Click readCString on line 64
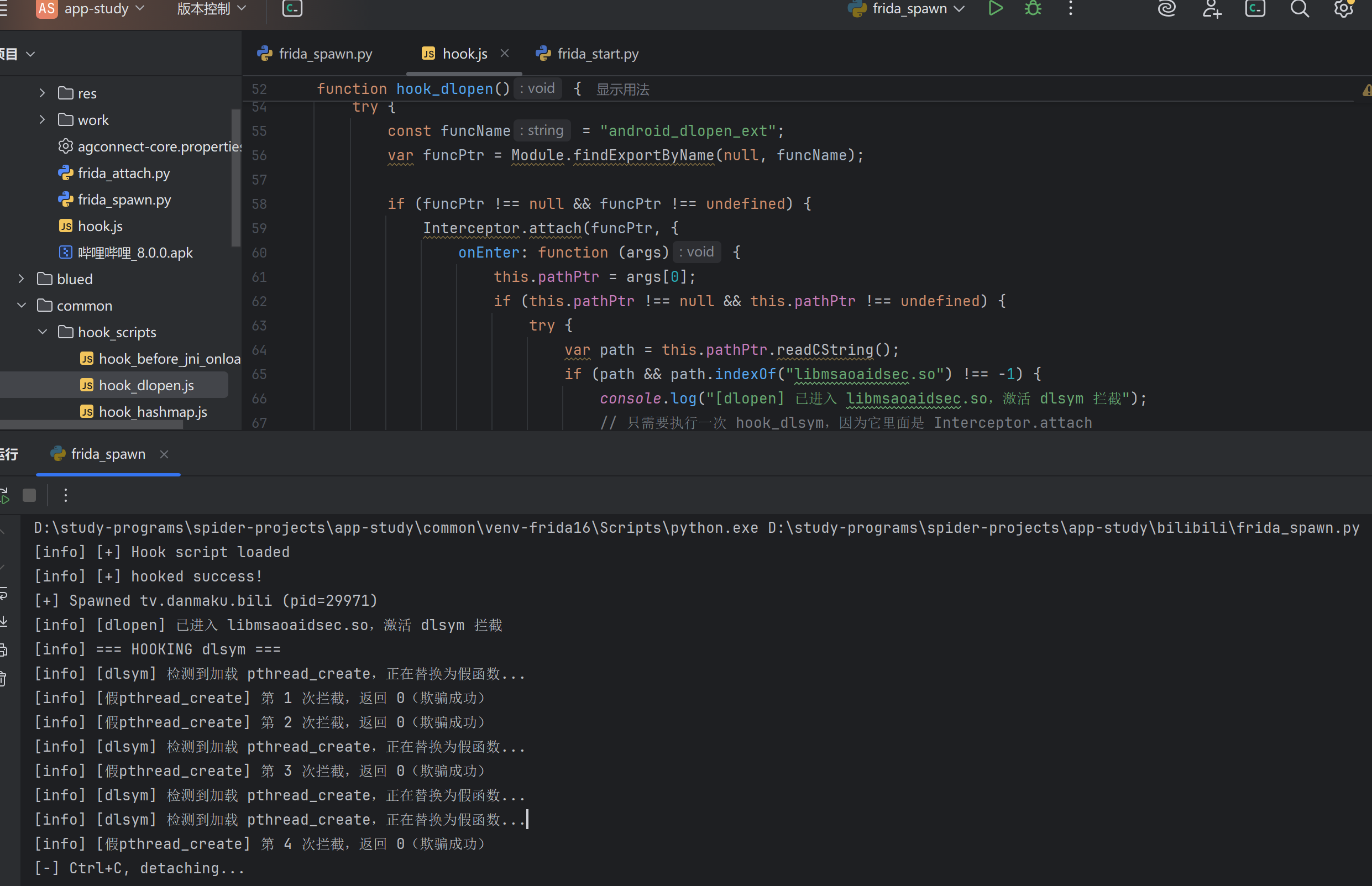 (x=824, y=350)
